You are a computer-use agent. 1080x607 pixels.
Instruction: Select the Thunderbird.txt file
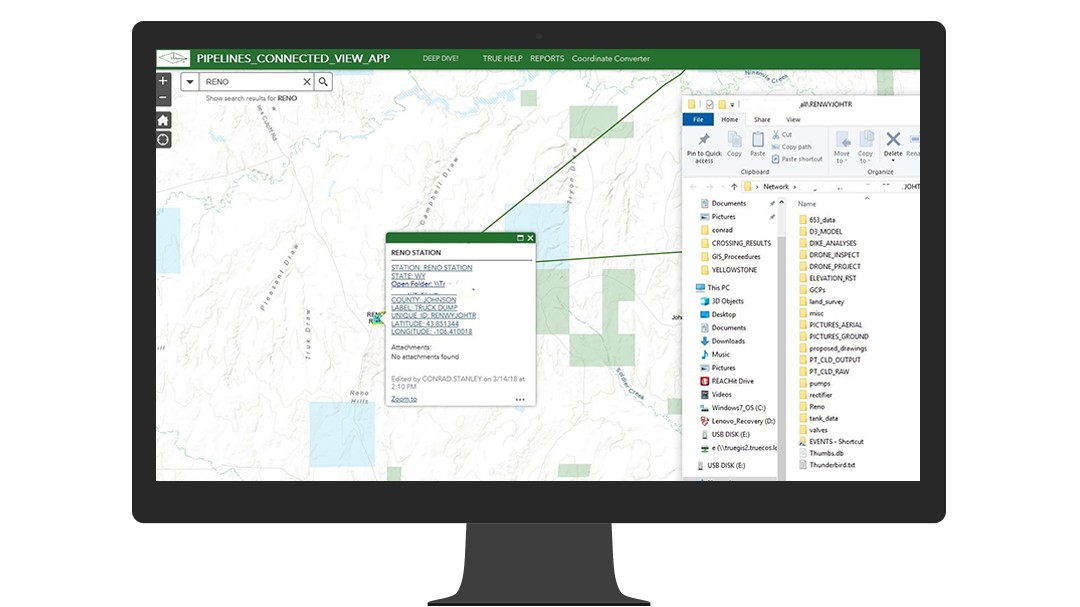[831, 465]
